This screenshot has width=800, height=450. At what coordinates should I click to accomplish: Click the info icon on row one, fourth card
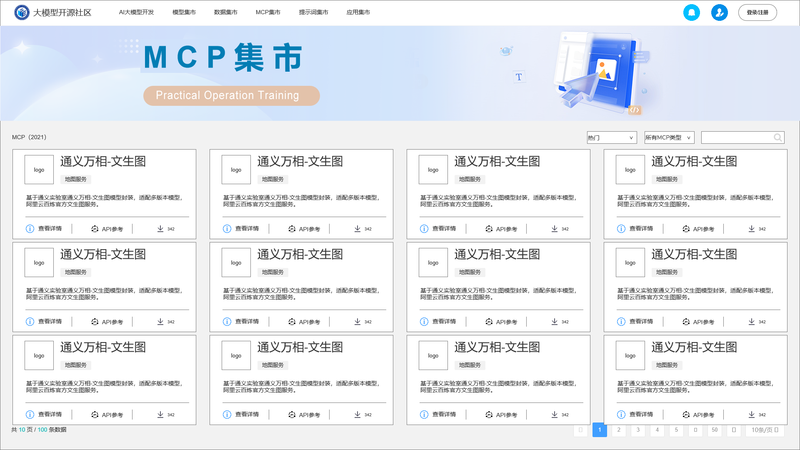point(621,229)
